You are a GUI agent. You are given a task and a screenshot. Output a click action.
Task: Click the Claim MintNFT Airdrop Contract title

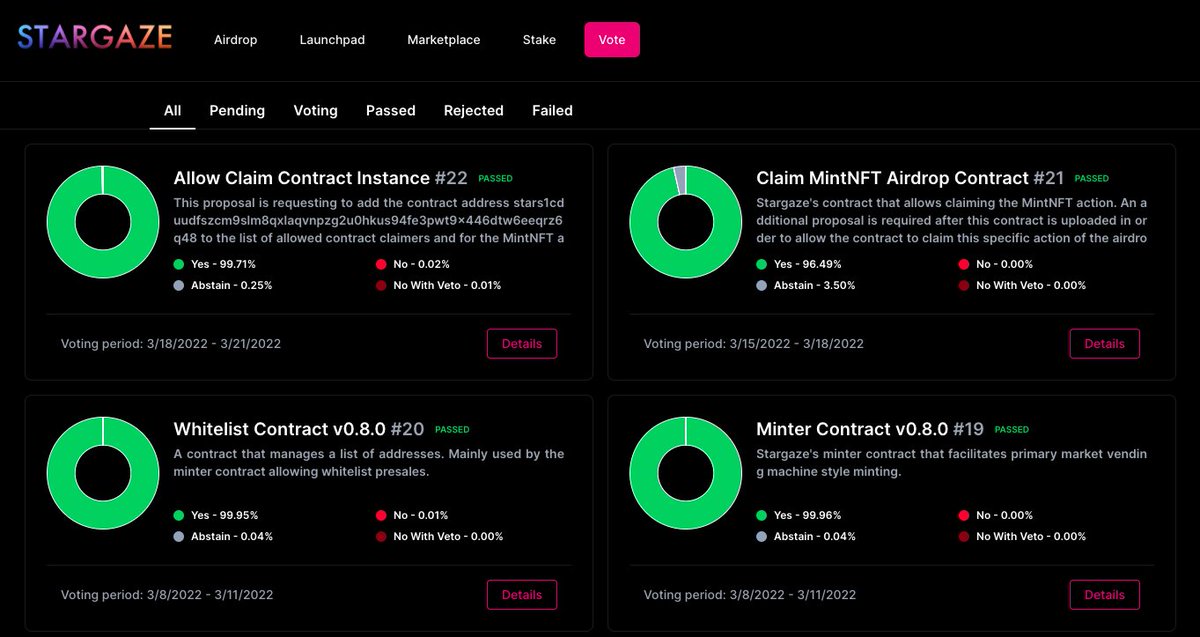893,178
